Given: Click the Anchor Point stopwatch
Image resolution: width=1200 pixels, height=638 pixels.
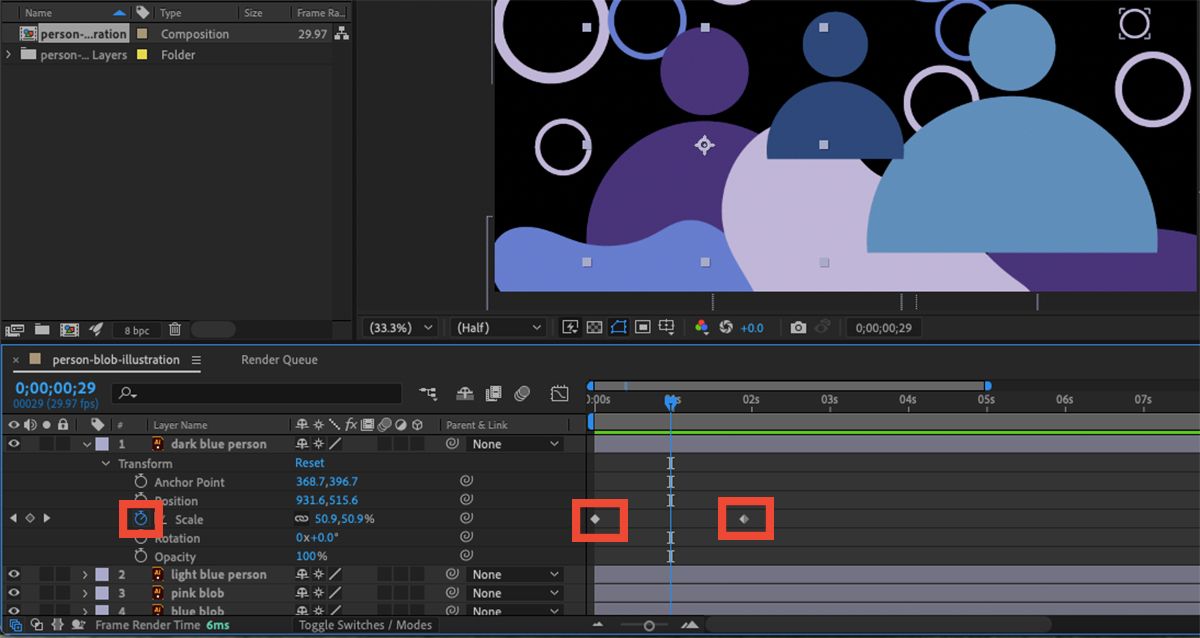Looking at the screenshot, I should [141, 482].
